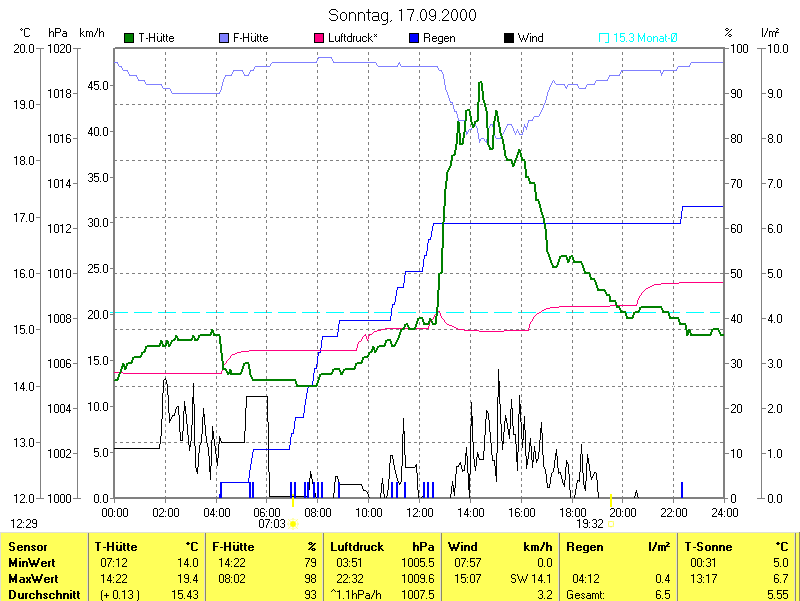Click the T-Sonne column header in the table
The height and width of the screenshot is (601, 800).
coord(709,547)
